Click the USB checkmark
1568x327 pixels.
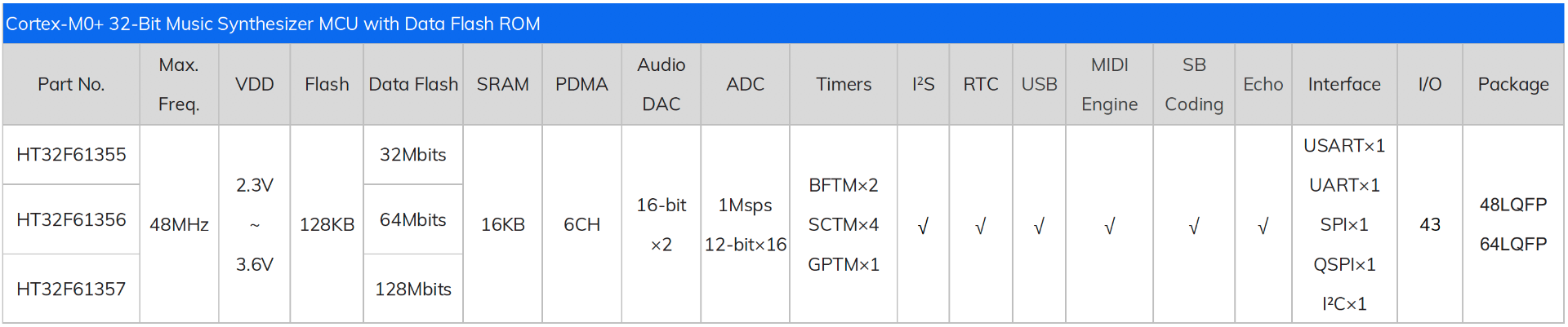click(x=1039, y=226)
